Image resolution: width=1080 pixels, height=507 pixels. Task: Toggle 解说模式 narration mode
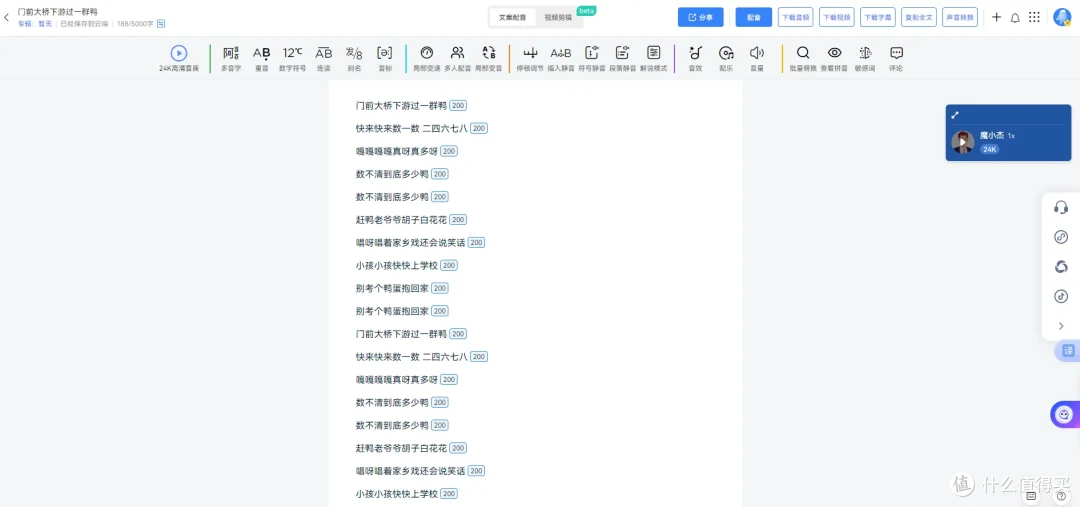point(654,59)
